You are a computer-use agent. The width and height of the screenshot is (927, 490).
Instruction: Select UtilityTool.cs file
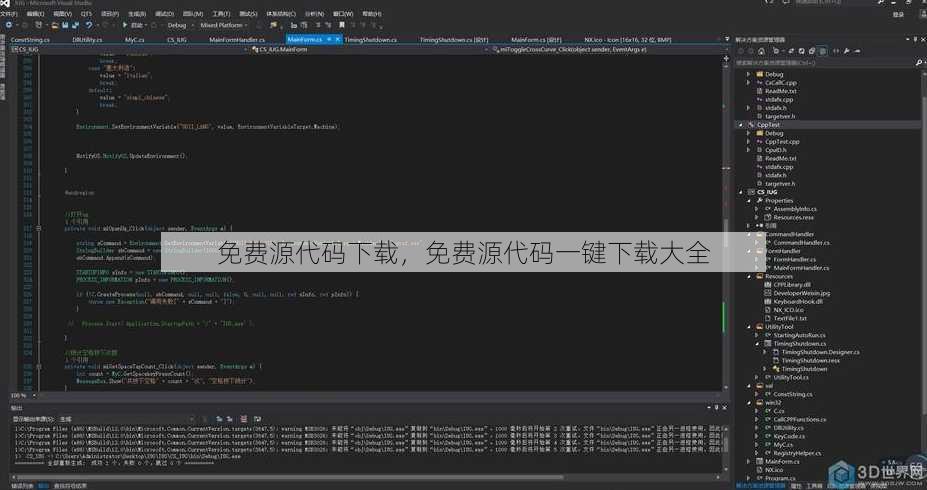coord(791,377)
